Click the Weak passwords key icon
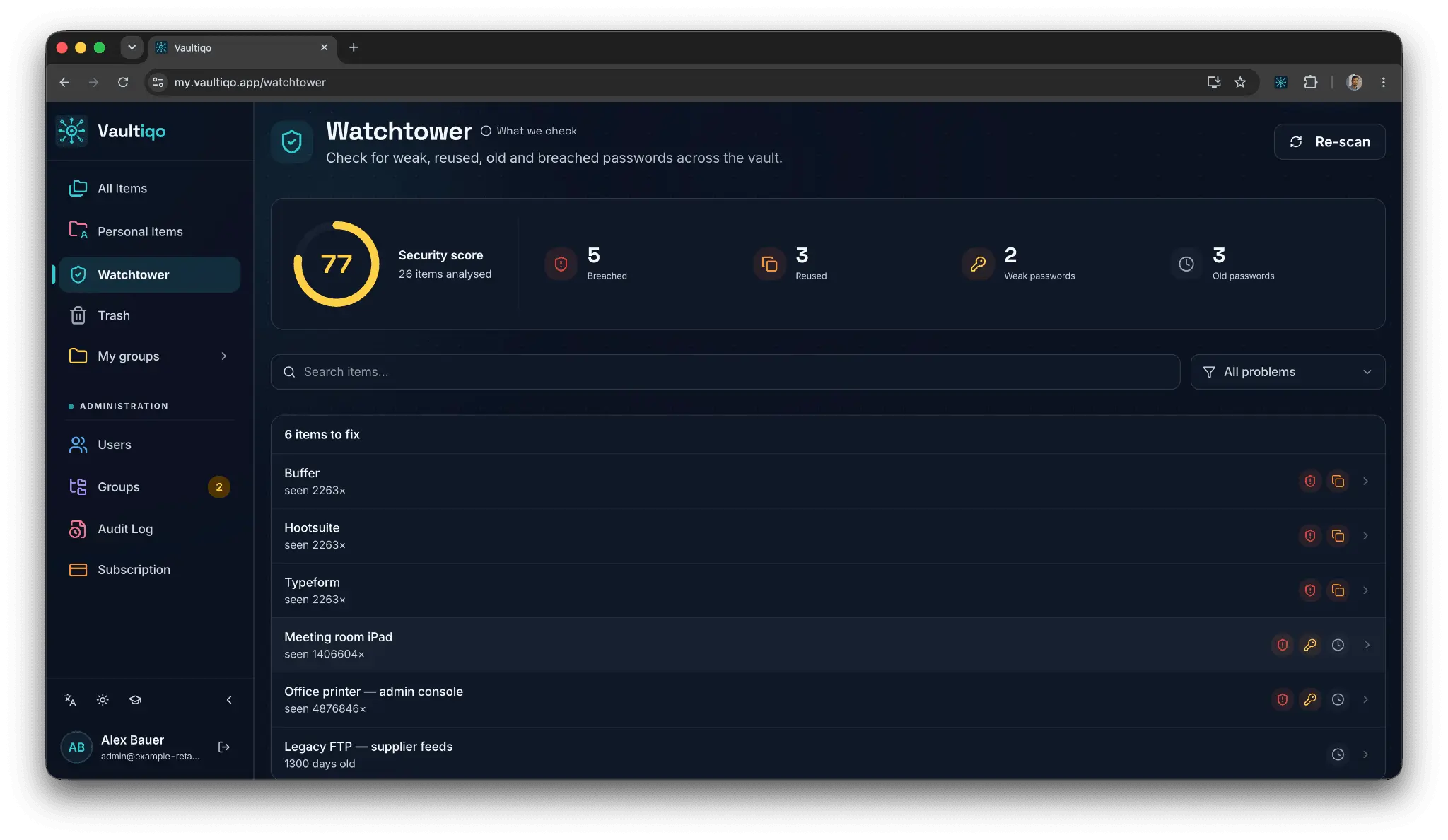This screenshot has width=1448, height=840. (978, 264)
